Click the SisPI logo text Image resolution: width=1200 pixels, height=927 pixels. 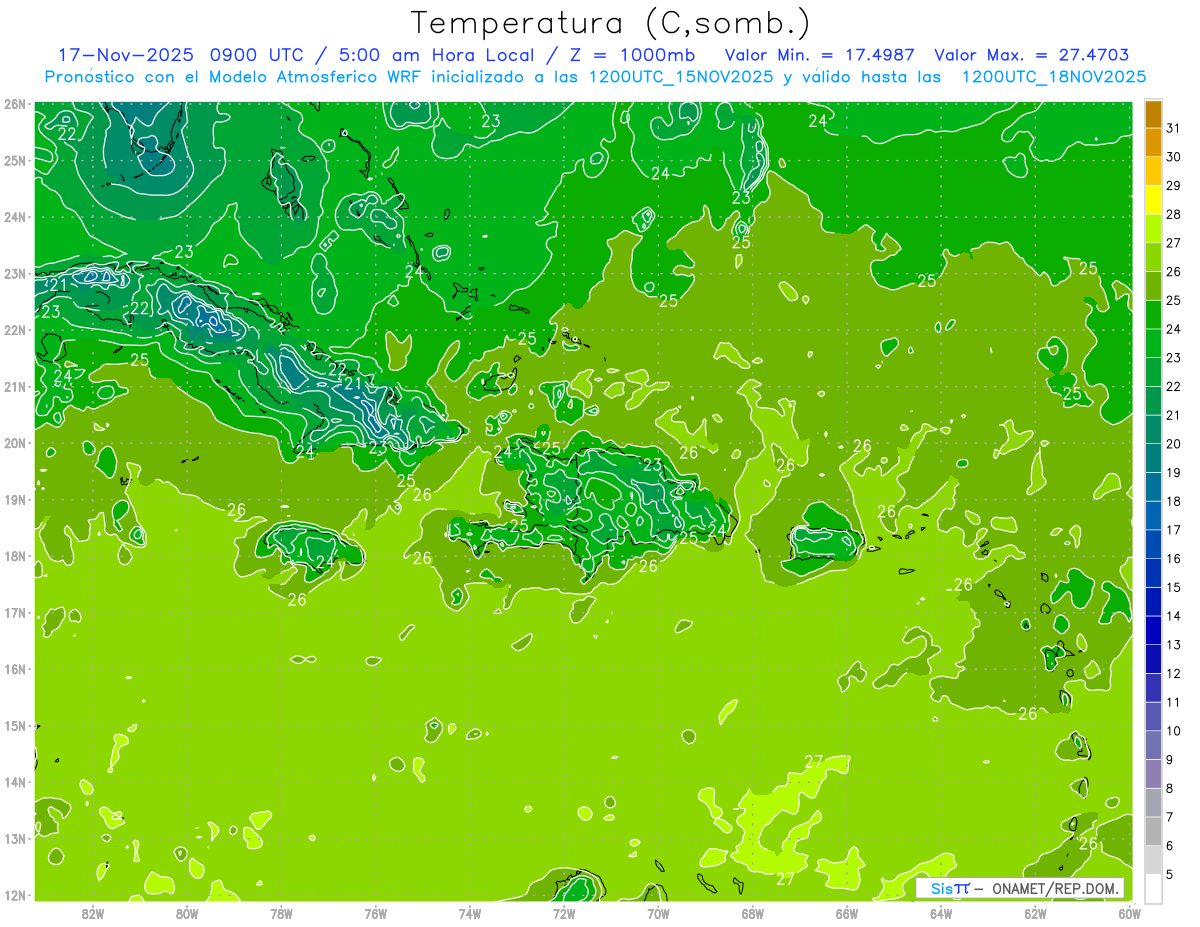(950, 888)
